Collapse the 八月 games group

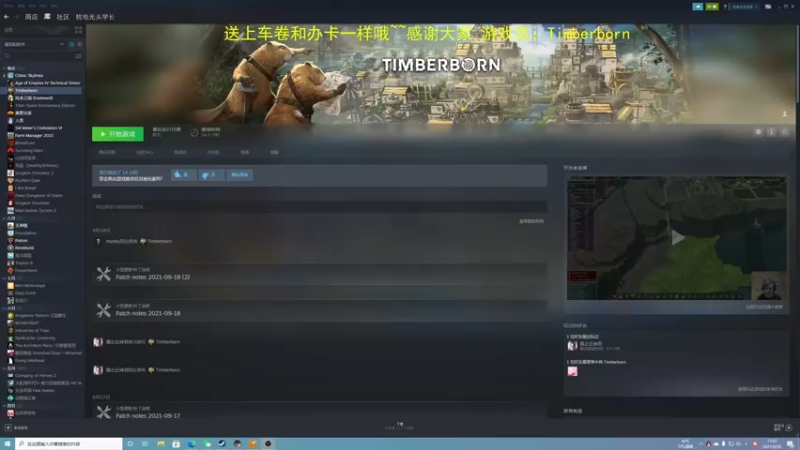click(5, 218)
